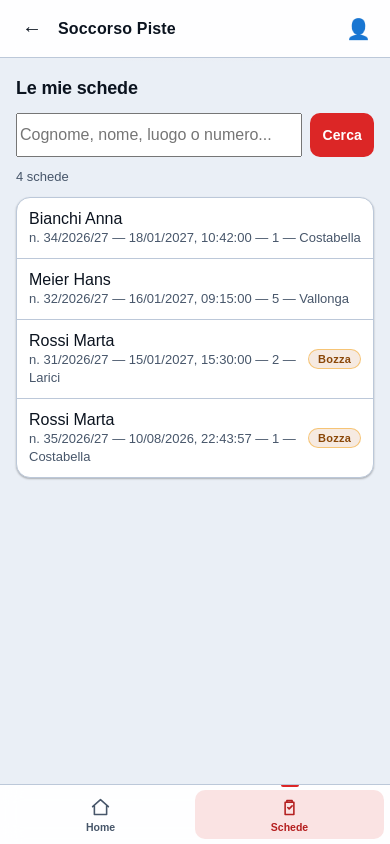Select Rossi Marta entry dated 10/08/2026
The width and height of the screenshot is (390, 844).
195,438
